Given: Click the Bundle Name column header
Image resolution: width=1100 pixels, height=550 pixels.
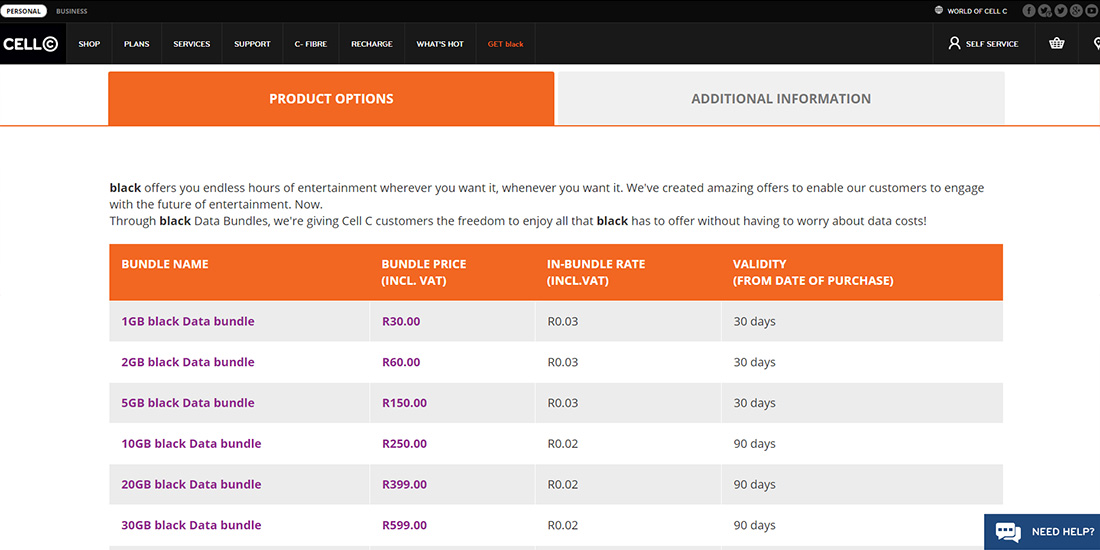Looking at the screenshot, I should pyautogui.click(x=165, y=264).
